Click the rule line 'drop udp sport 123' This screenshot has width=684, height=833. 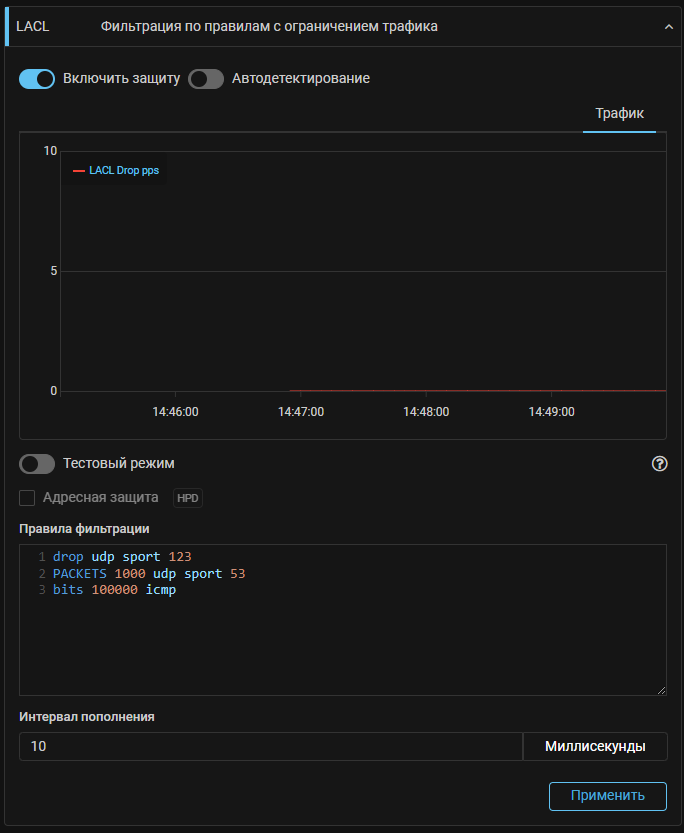(x=121, y=556)
